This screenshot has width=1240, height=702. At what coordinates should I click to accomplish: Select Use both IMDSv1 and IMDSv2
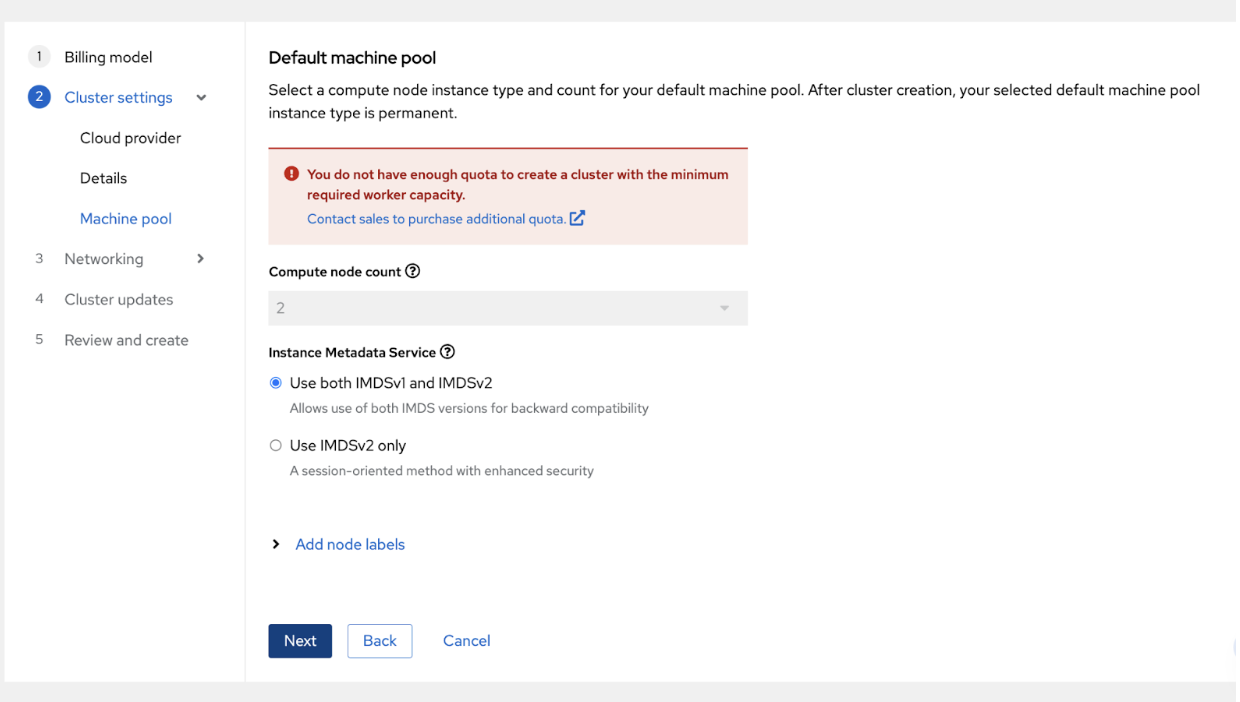276,383
